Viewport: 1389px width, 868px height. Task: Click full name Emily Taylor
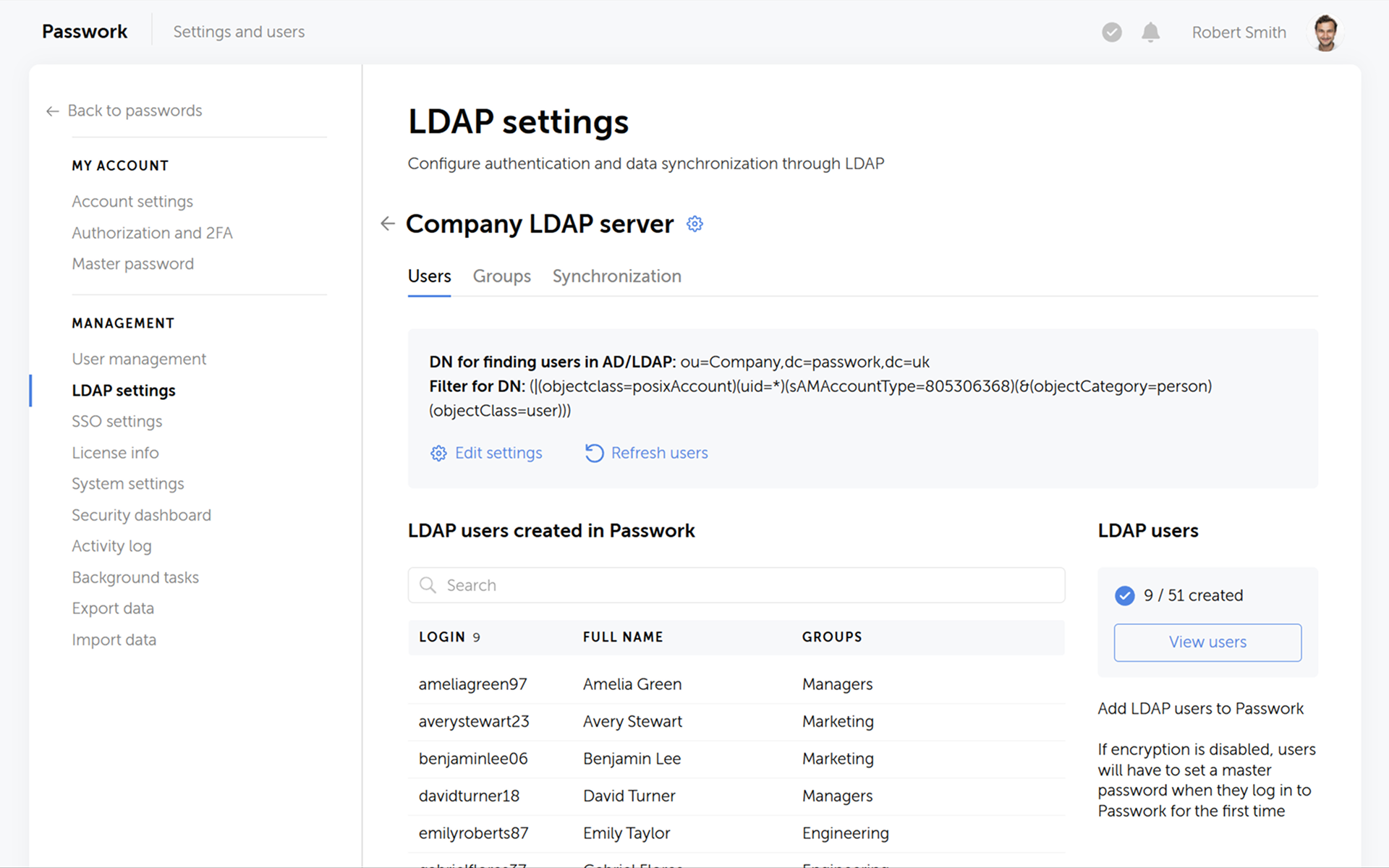pyautogui.click(x=626, y=833)
